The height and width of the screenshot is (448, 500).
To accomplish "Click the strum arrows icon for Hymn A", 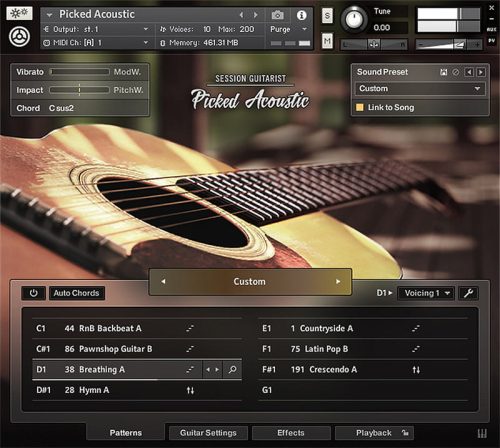I will click(190, 390).
